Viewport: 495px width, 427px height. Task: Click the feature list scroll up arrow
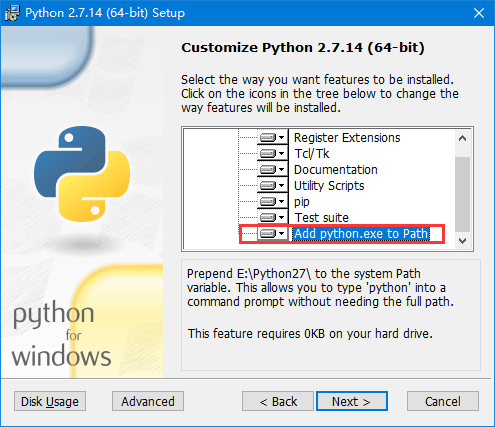pyautogui.click(x=462, y=138)
